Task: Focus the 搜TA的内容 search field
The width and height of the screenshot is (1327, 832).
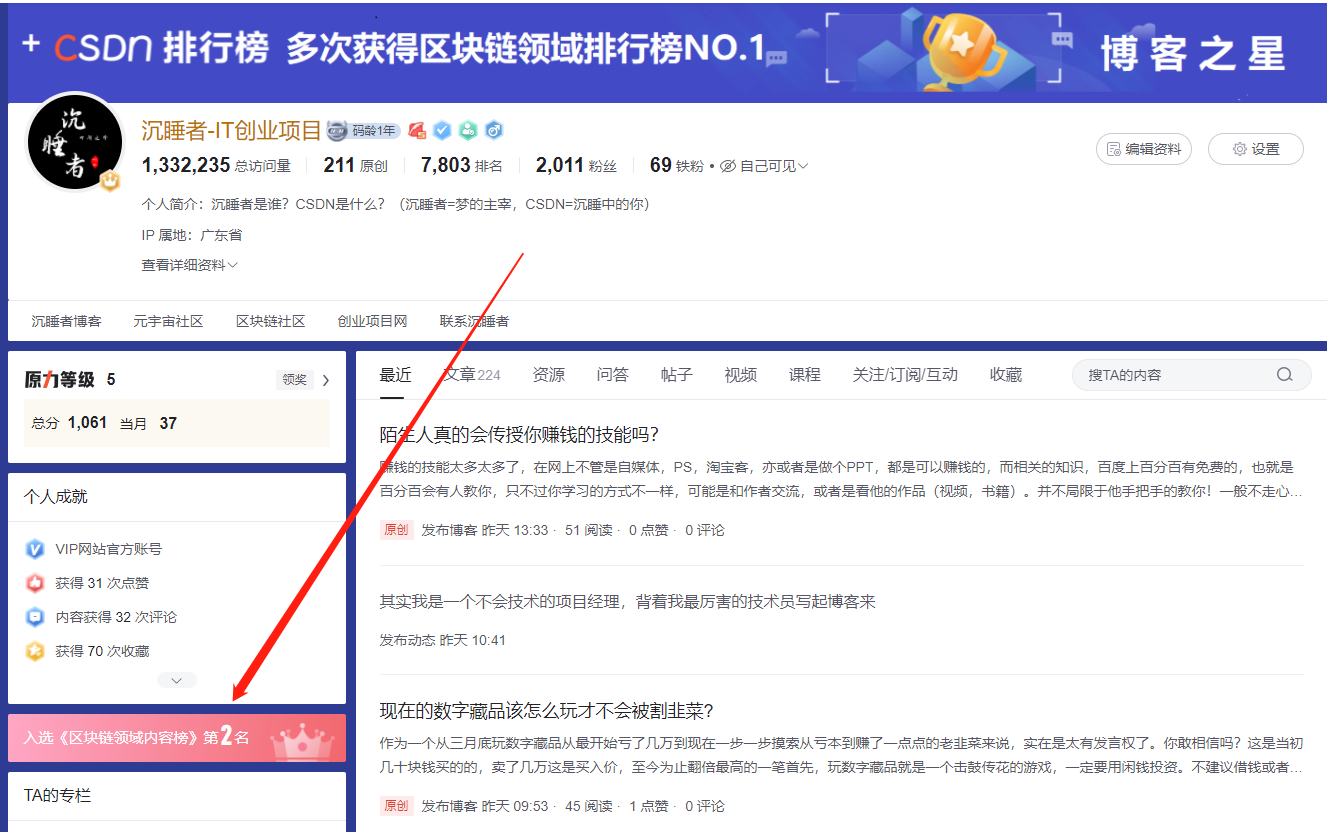Action: click(x=1191, y=375)
